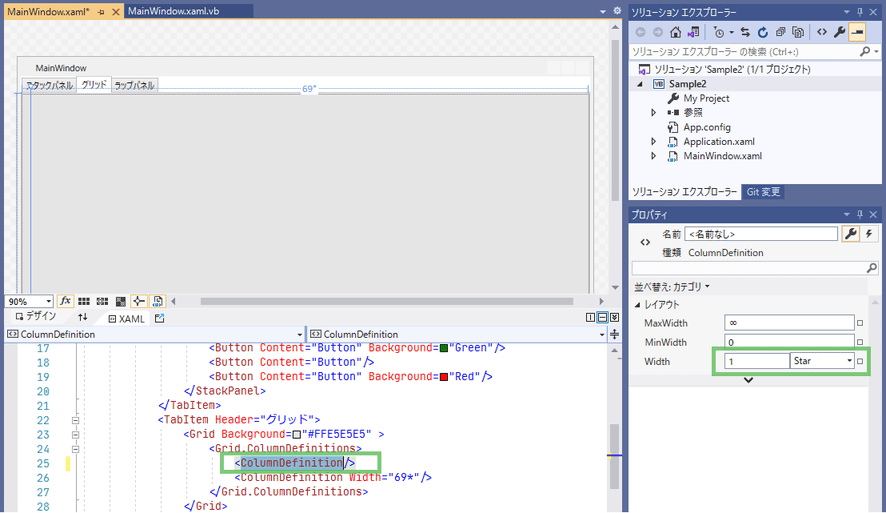Screen dimensions: 886x513
Task: Toggle the fx effects button in designer
Action: click(66, 301)
